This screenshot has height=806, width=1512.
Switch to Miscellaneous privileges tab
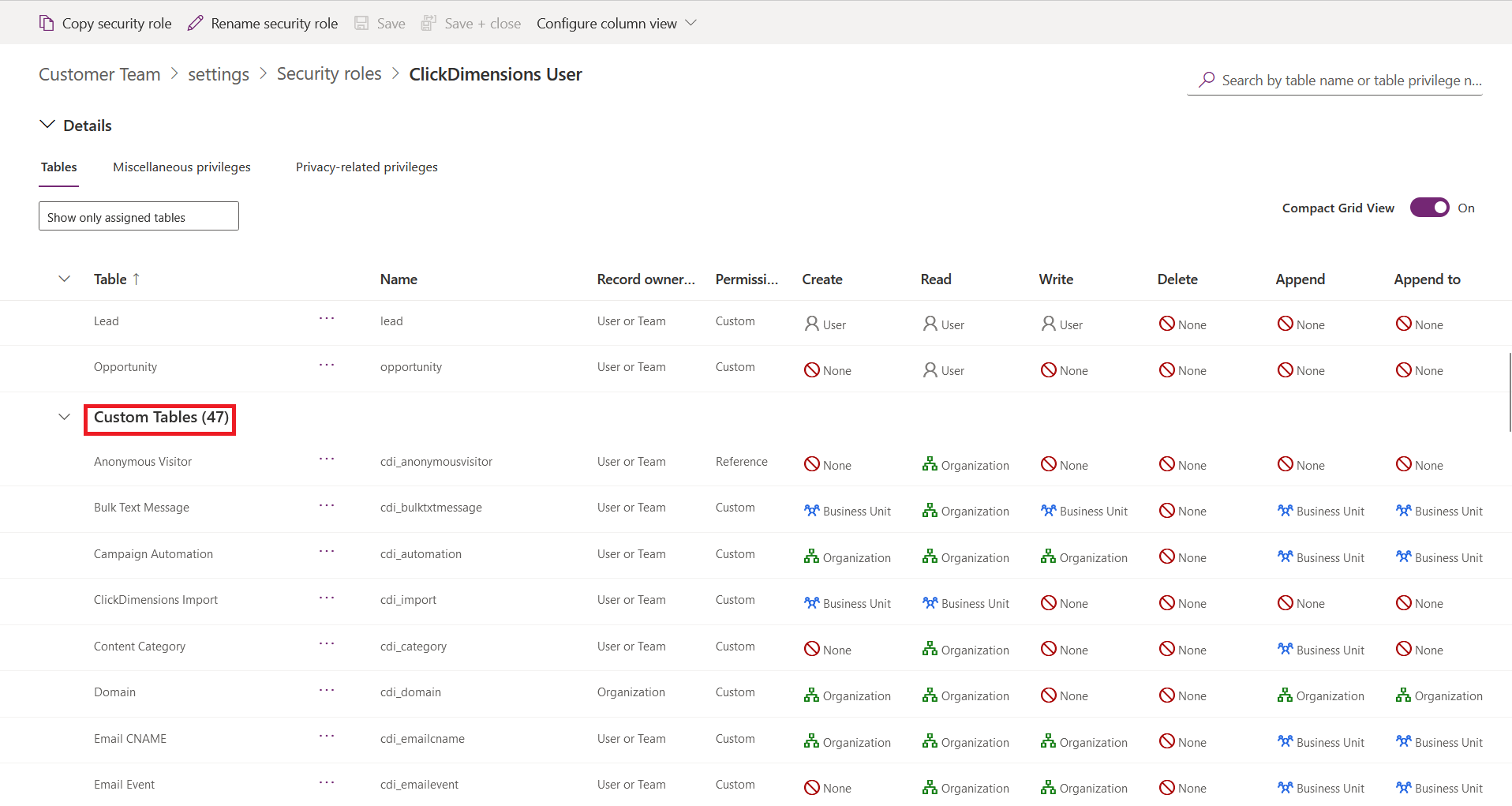(182, 167)
